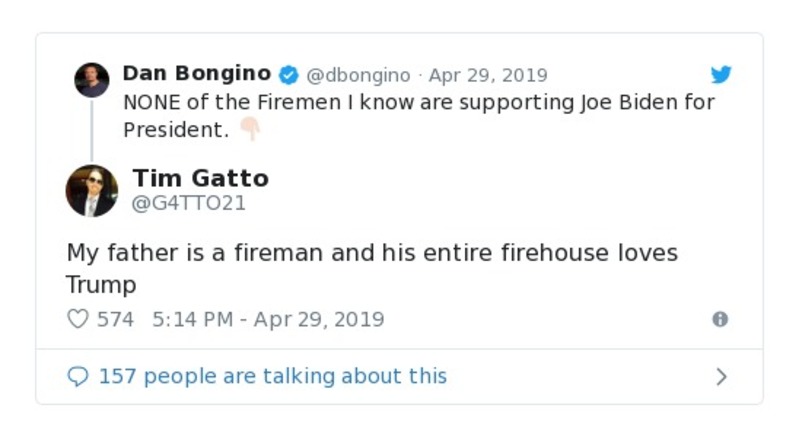This screenshot has width=799, height=443.
Task: Visit the @dbongino handle
Action: tap(358, 75)
